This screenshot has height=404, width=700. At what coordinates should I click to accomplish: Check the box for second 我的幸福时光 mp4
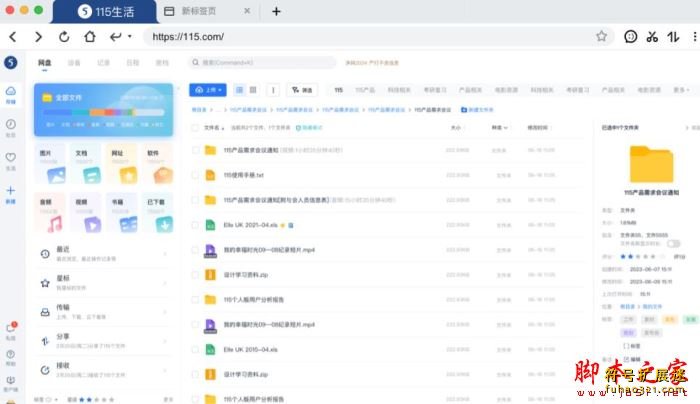[195, 325]
